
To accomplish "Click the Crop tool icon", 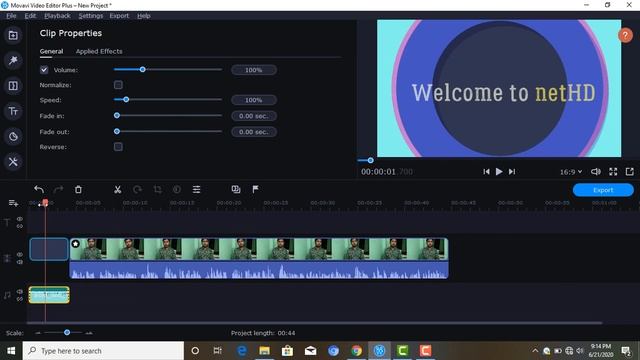I will [x=157, y=189].
